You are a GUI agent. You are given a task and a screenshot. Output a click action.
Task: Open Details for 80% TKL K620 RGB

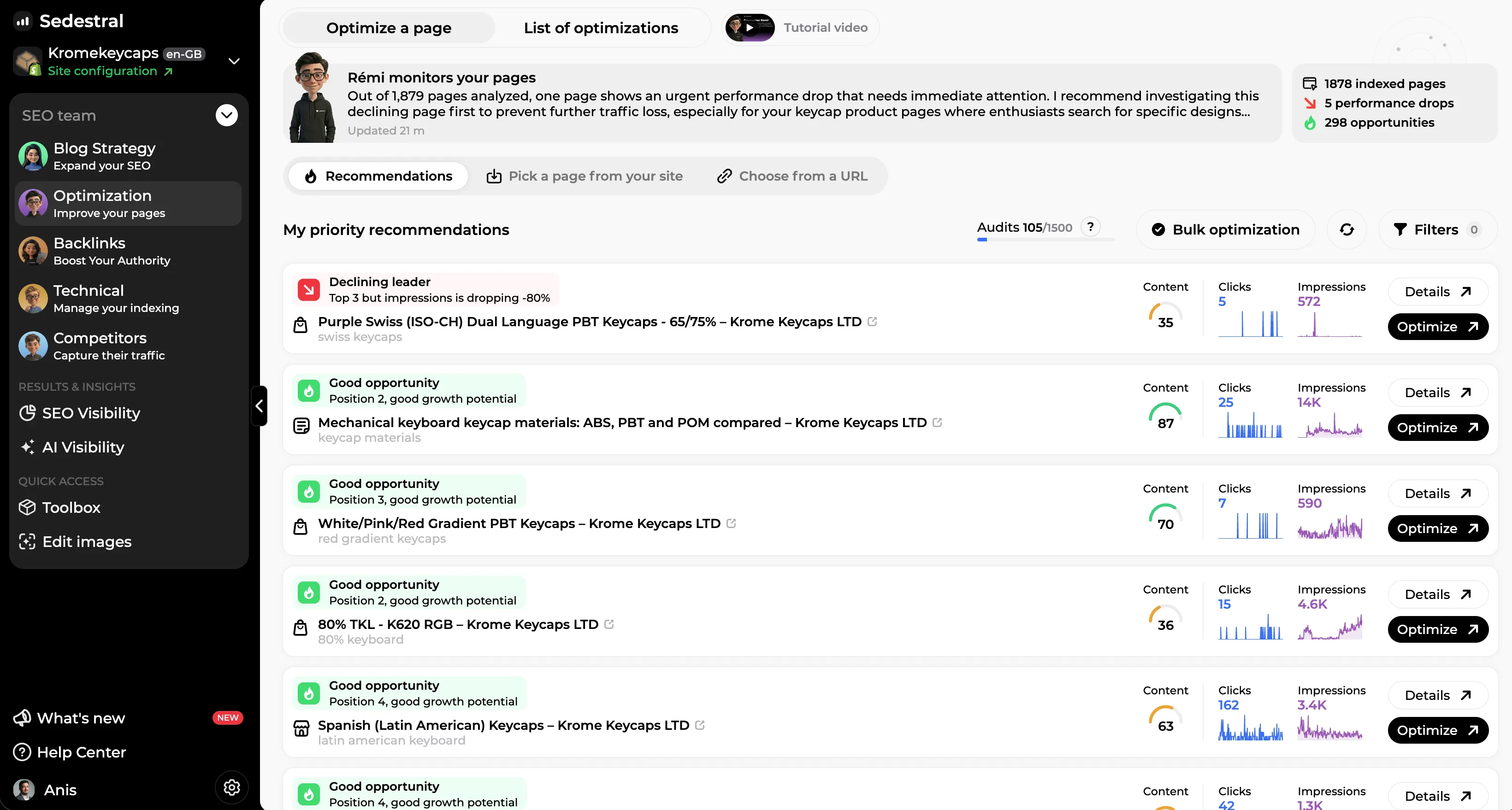click(1438, 594)
